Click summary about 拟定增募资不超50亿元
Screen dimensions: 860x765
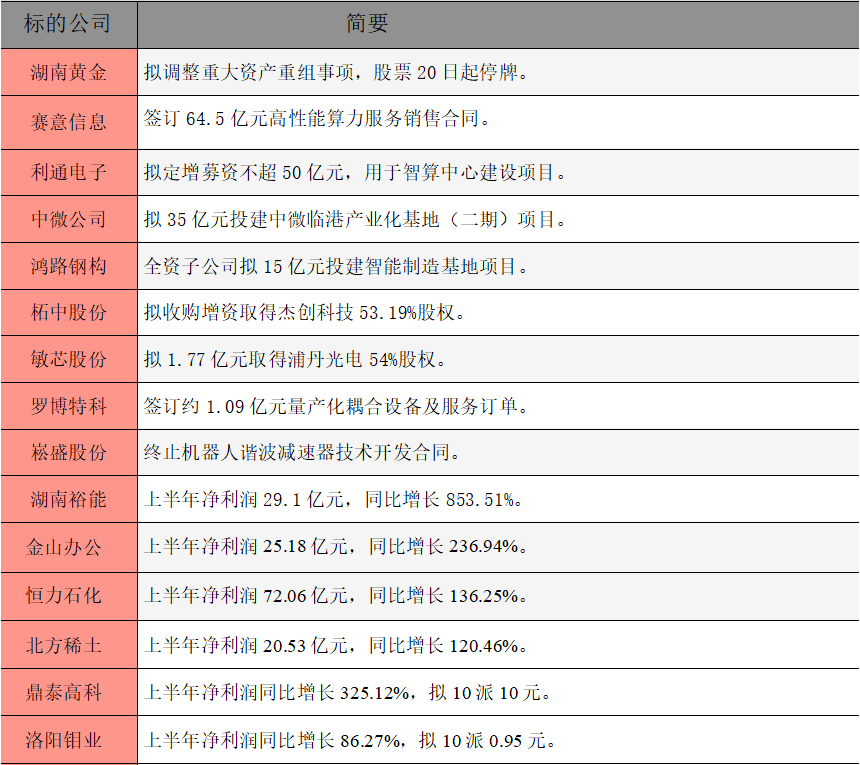[498, 173]
